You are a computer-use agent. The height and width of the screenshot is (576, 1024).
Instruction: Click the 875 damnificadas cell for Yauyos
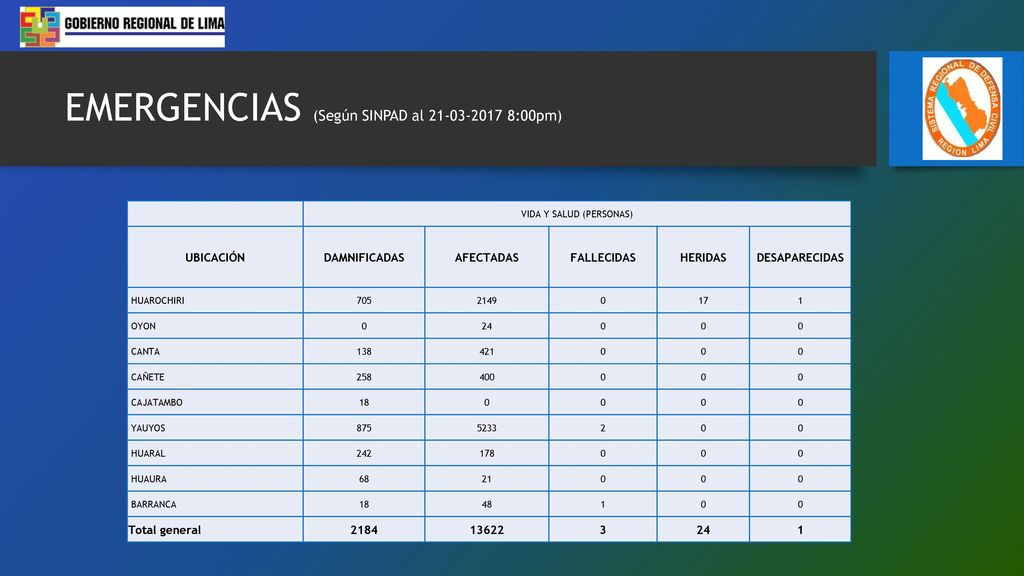click(x=364, y=428)
